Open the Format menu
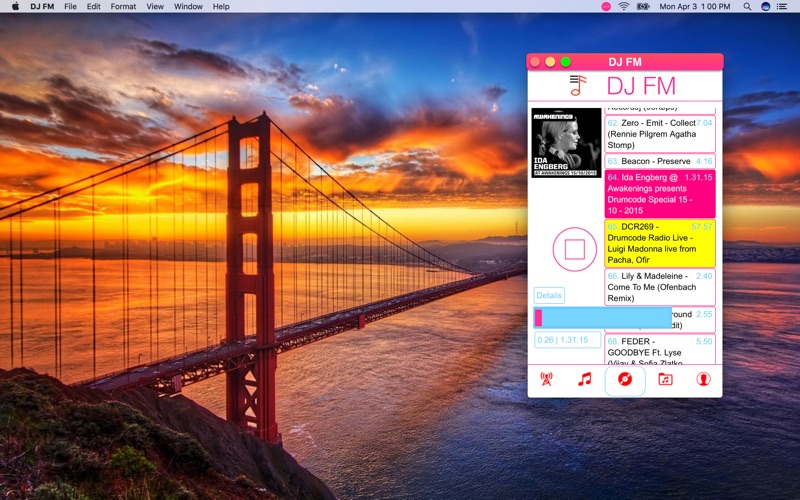 pyautogui.click(x=123, y=7)
